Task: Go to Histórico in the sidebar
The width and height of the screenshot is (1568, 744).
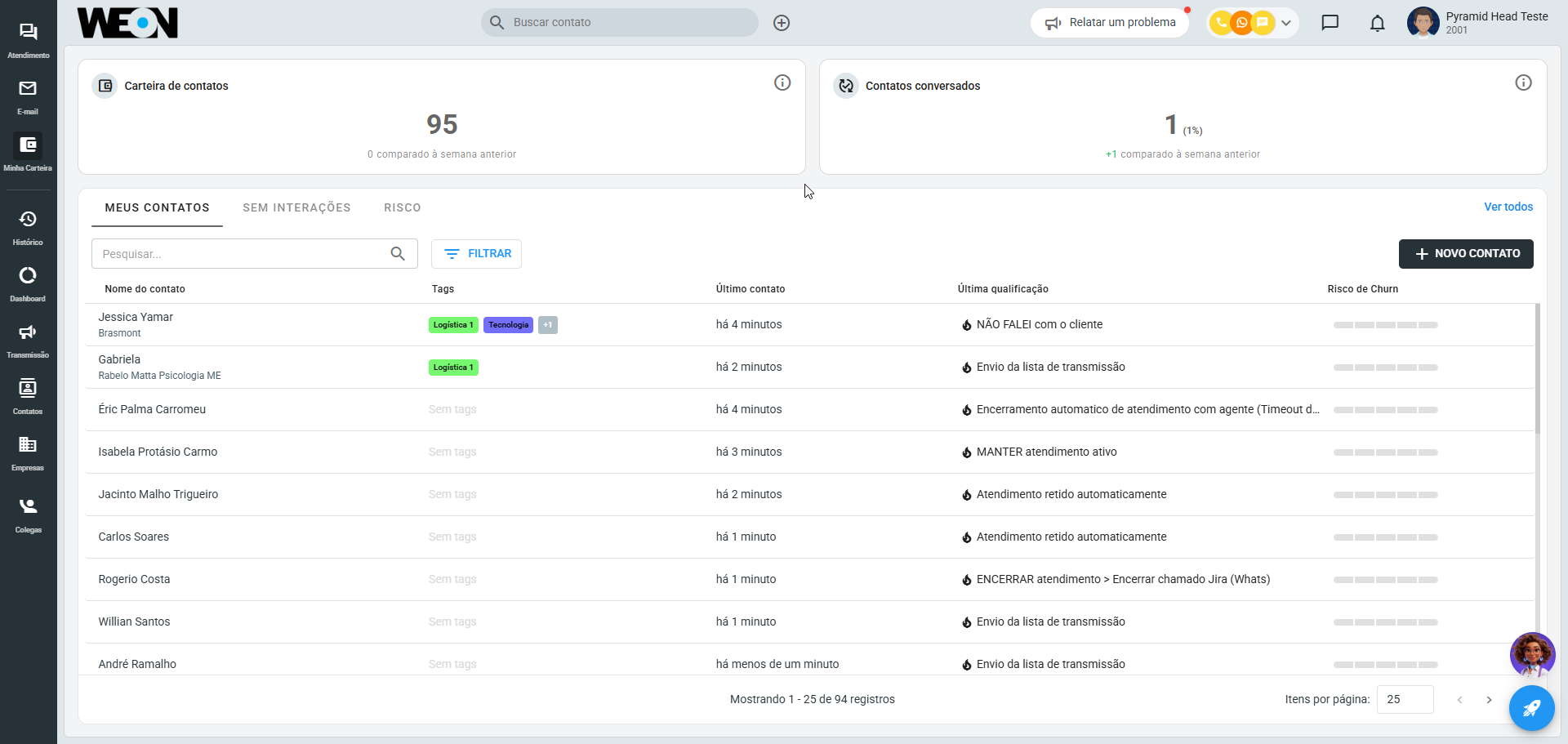Action: click(28, 227)
